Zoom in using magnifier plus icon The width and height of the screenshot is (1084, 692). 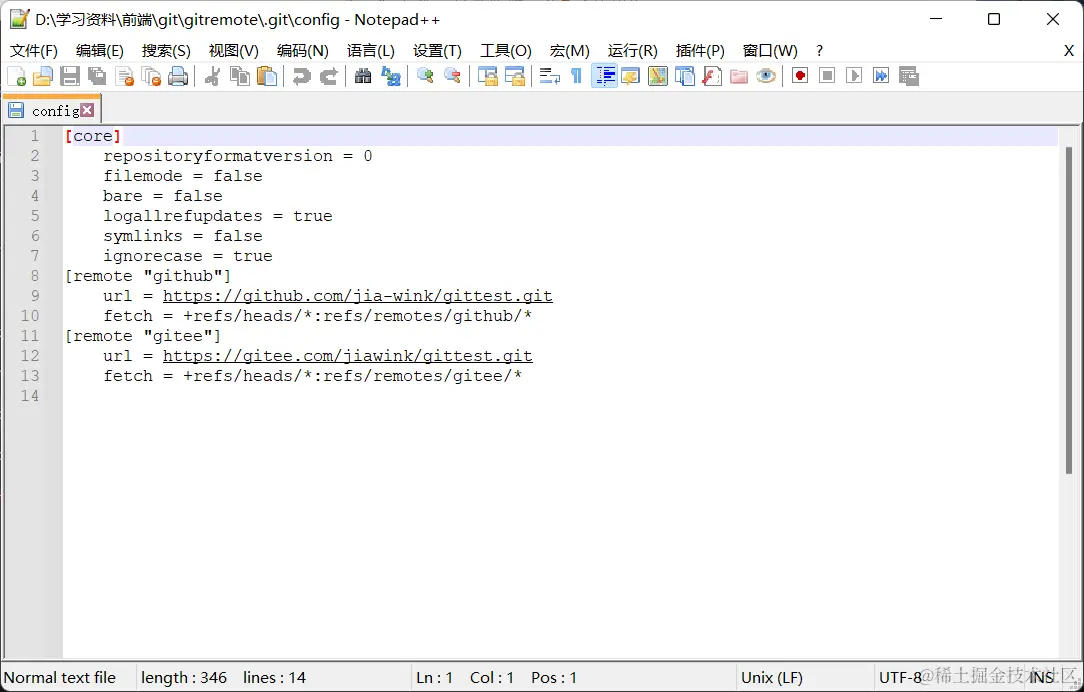point(425,76)
